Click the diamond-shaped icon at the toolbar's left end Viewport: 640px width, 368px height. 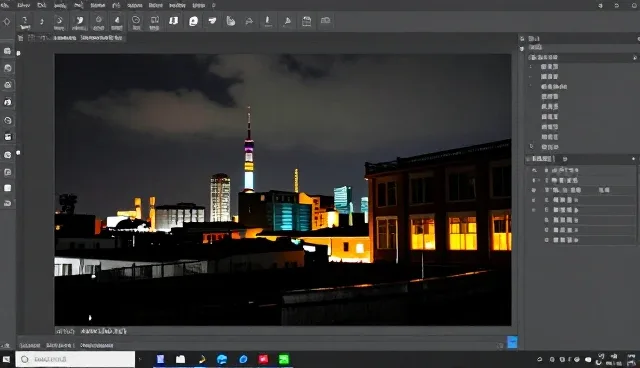tap(7, 22)
